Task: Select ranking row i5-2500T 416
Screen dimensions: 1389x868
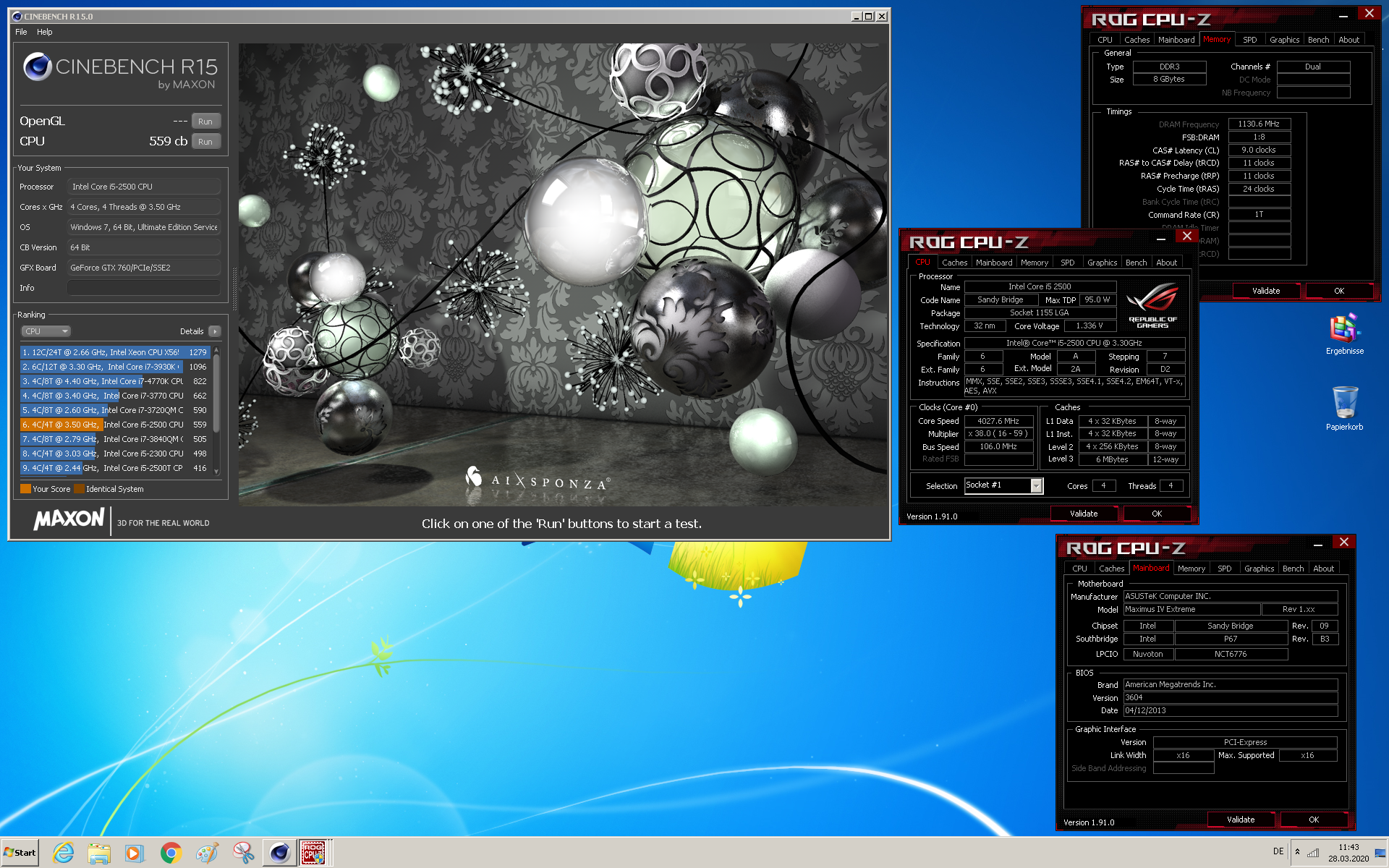Action: coord(115,468)
